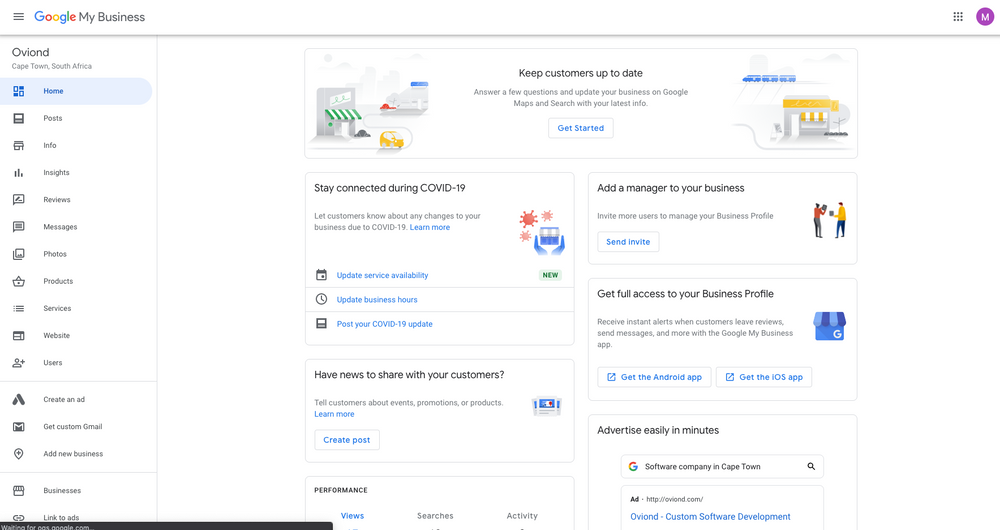Screen dimensions: 1000x530
Task: Click the Get custom Gmail envelope icon
Action: (18, 427)
